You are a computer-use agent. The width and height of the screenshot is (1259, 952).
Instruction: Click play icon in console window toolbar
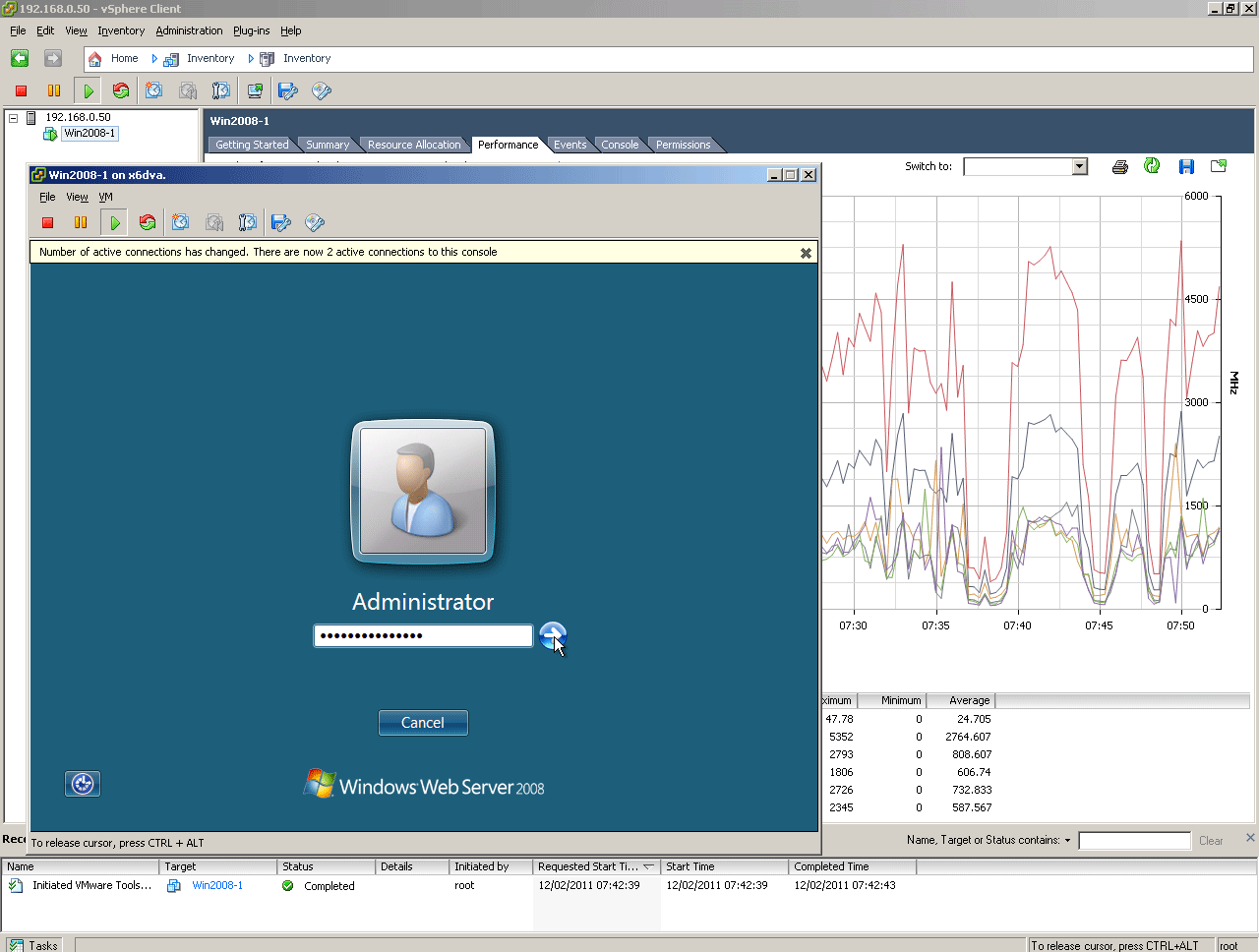point(114,223)
